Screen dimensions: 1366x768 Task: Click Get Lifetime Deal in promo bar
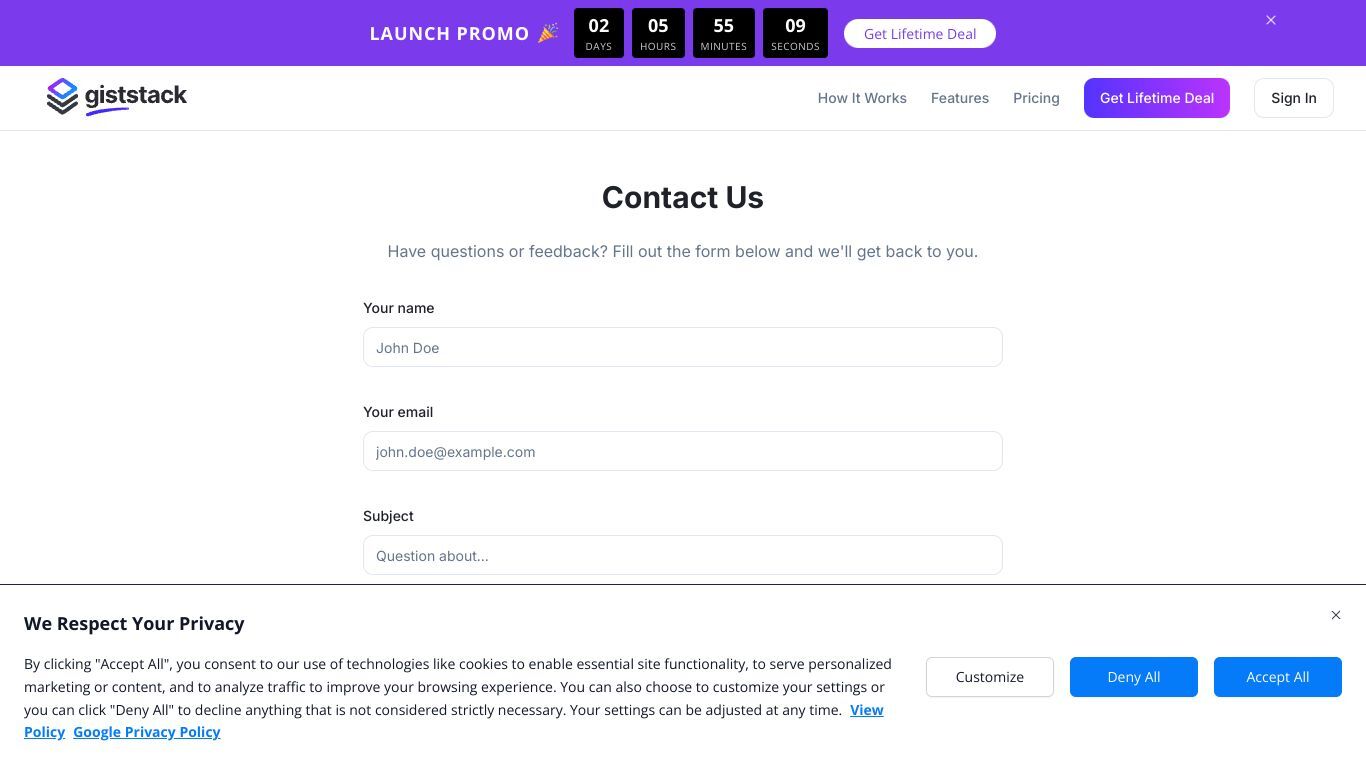920,34
